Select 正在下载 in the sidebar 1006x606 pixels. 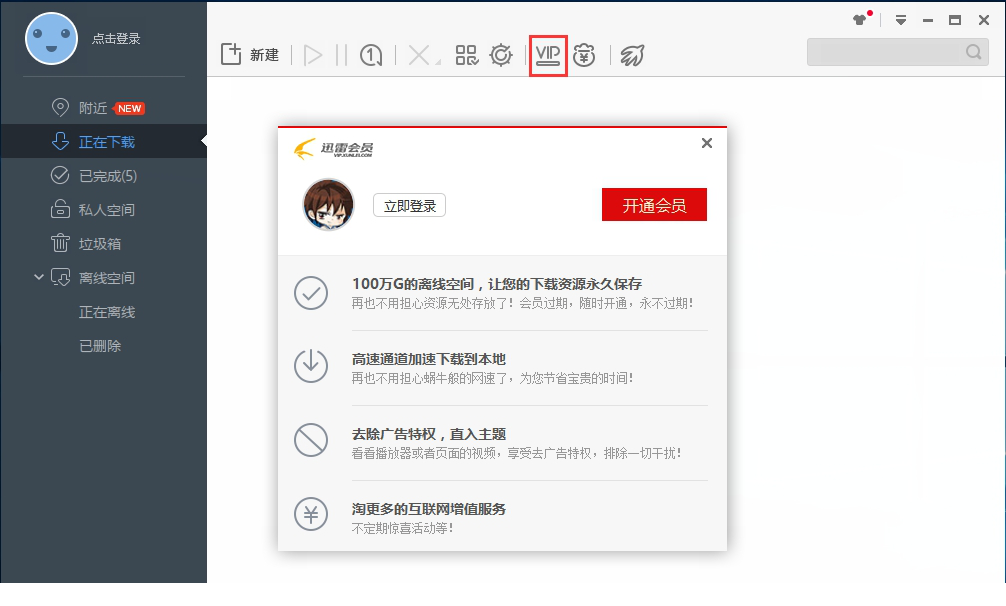103,142
